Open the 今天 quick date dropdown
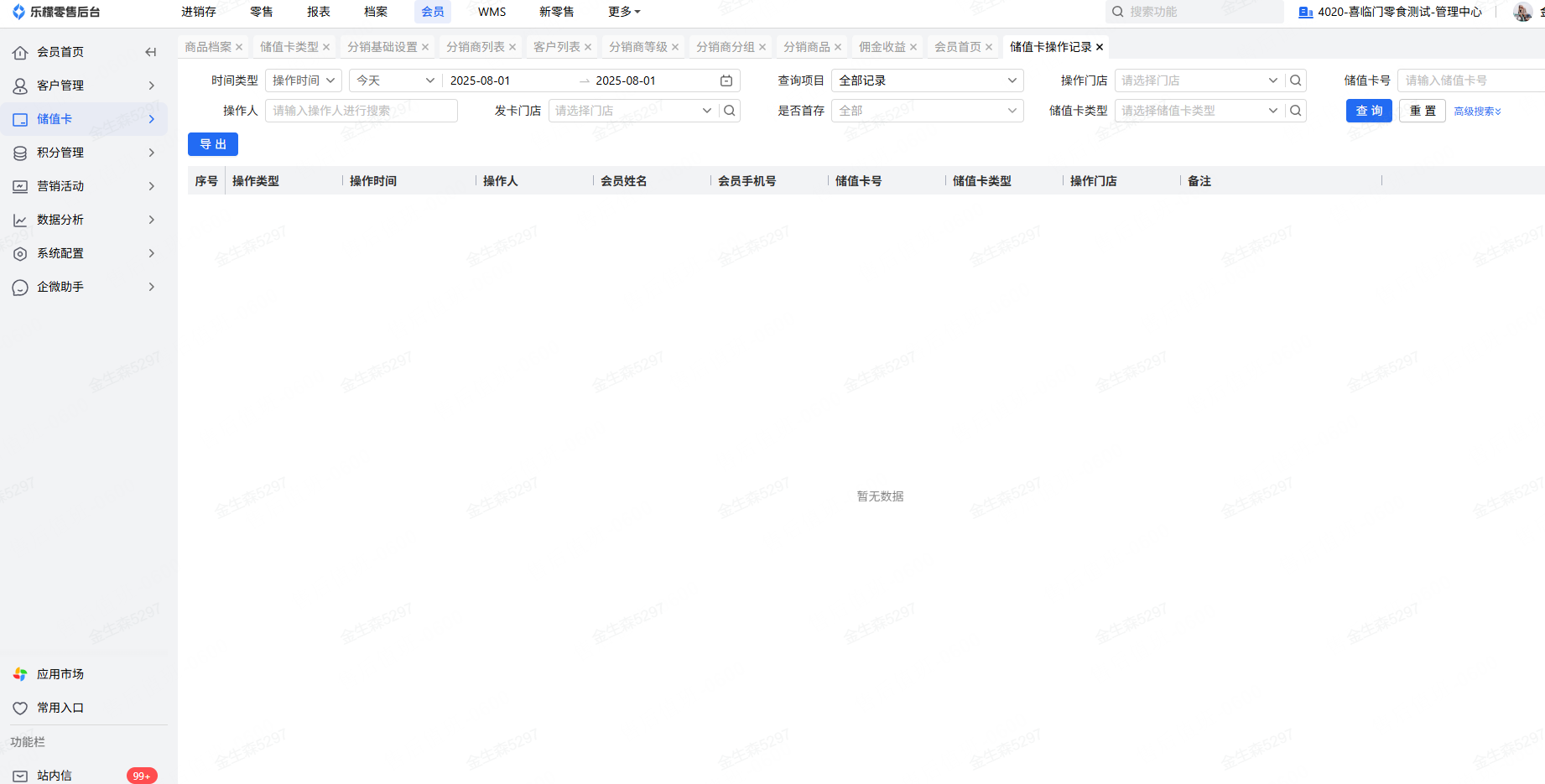1545x784 pixels. [395, 80]
